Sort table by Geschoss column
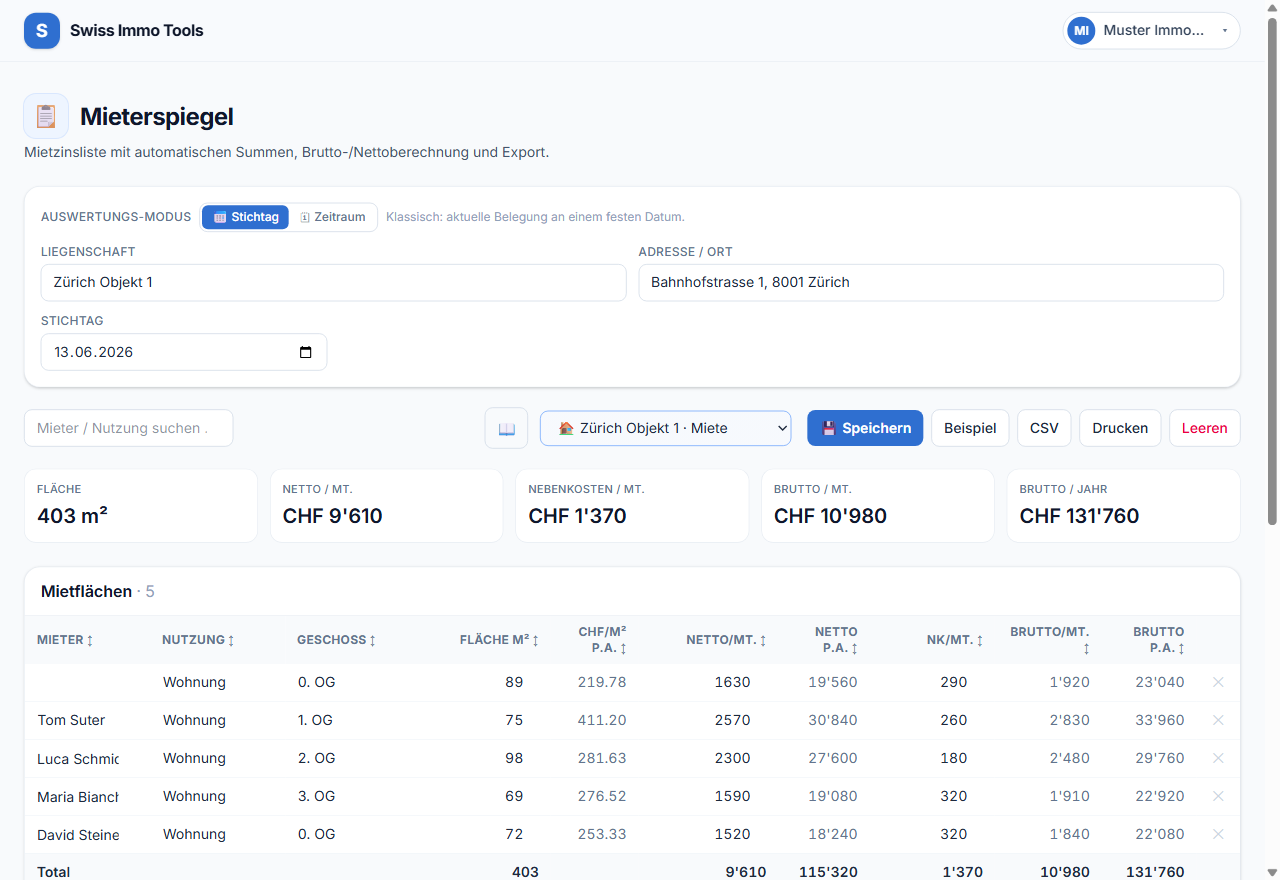 point(337,640)
